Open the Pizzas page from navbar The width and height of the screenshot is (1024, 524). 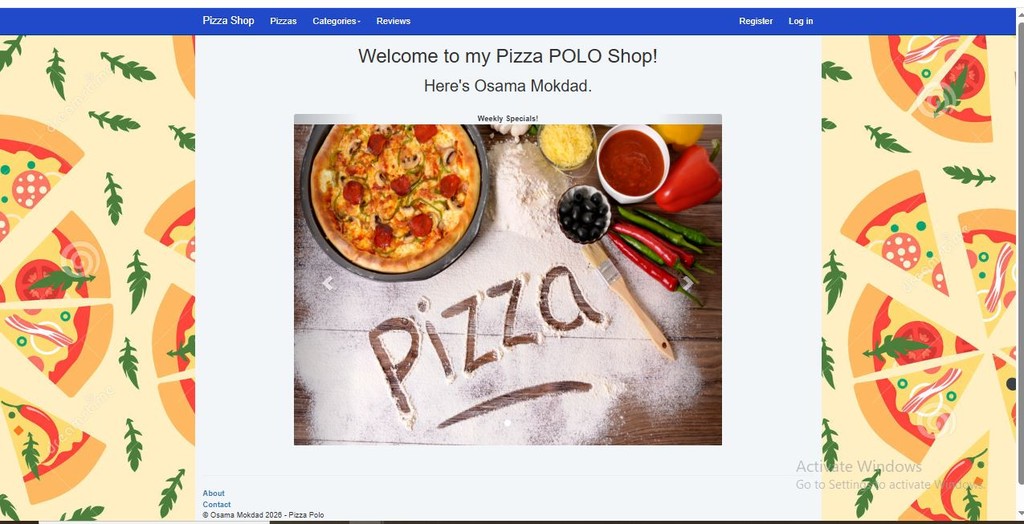[283, 21]
